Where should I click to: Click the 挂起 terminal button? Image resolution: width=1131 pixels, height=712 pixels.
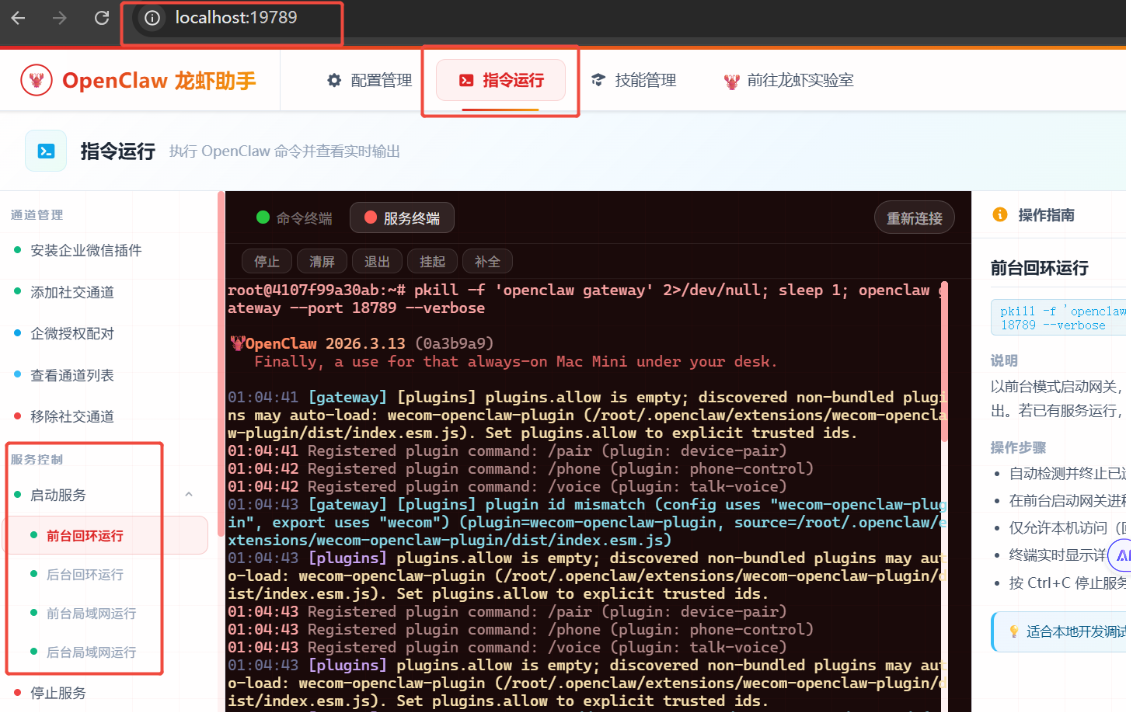pyautogui.click(x=432, y=261)
